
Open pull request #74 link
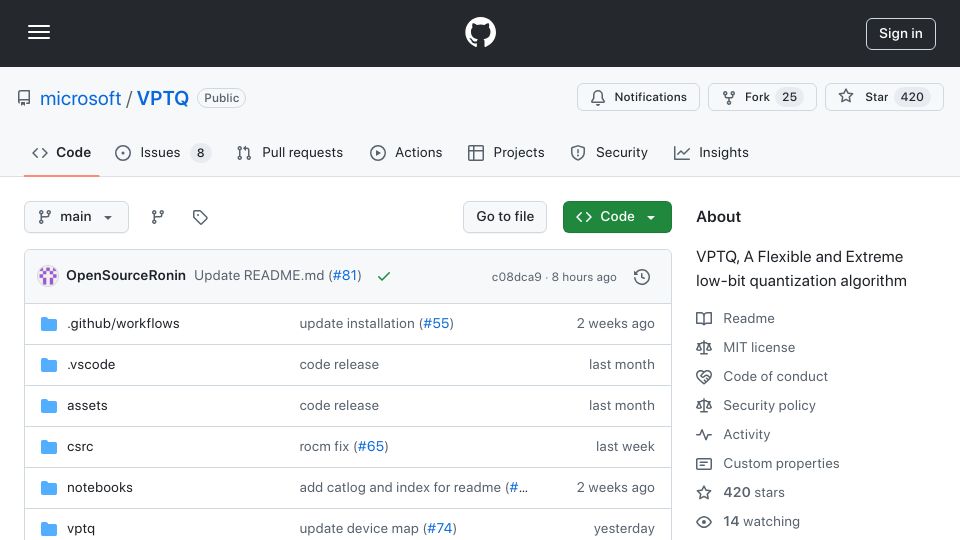439,528
